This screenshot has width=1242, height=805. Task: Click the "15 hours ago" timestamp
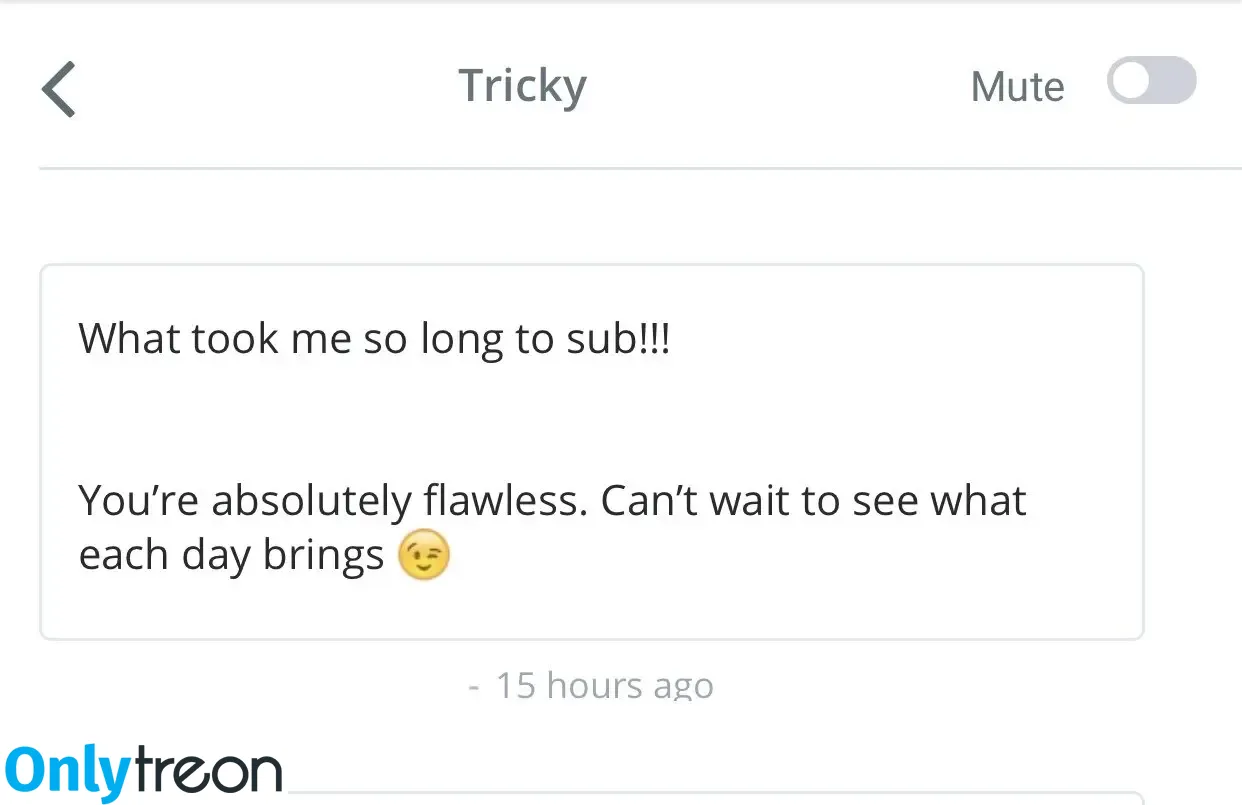(x=604, y=686)
